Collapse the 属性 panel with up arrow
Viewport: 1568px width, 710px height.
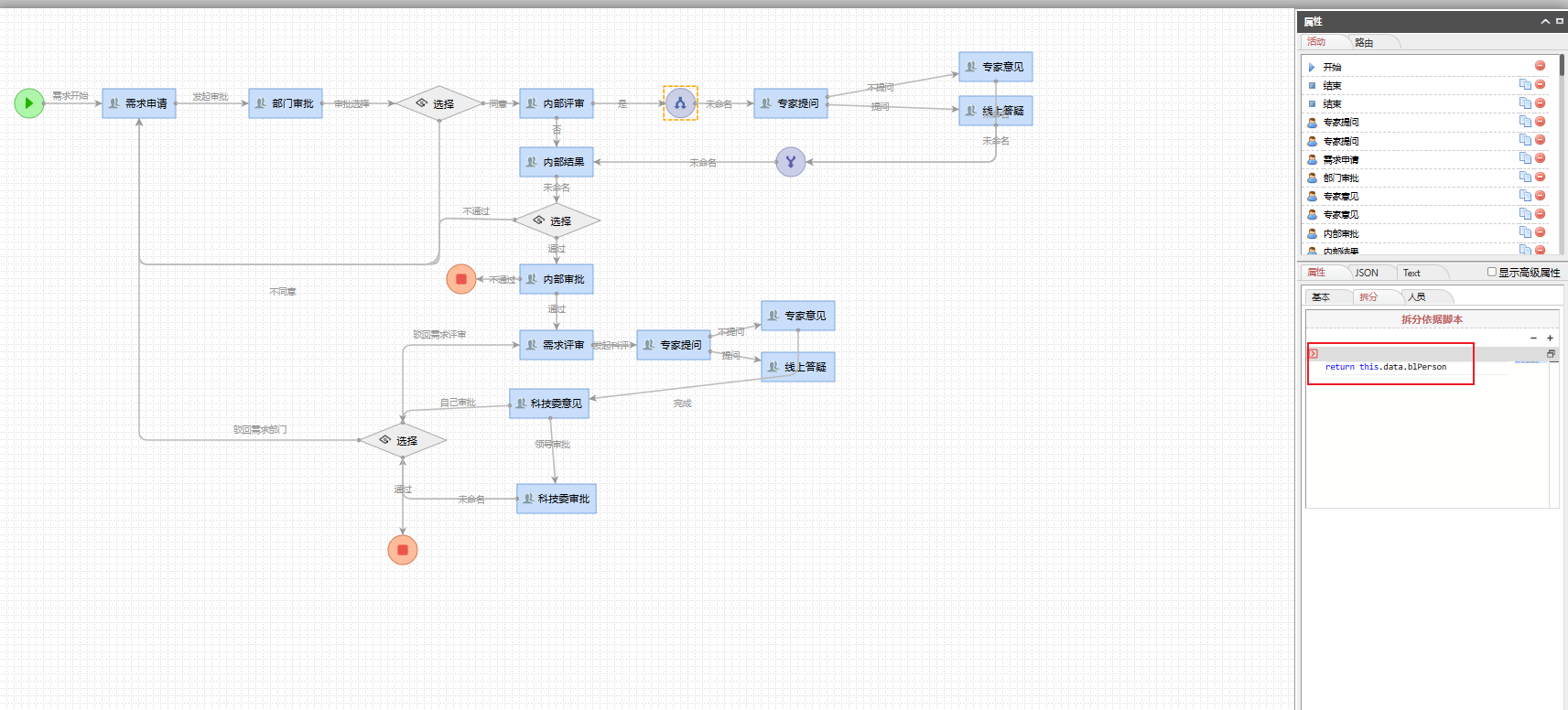tap(1545, 21)
